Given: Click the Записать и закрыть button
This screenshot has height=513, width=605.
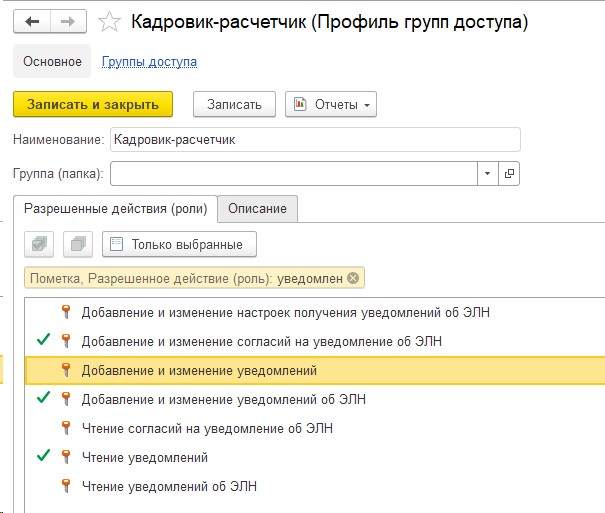Looking at the screenshot, I should coord(93,104).
